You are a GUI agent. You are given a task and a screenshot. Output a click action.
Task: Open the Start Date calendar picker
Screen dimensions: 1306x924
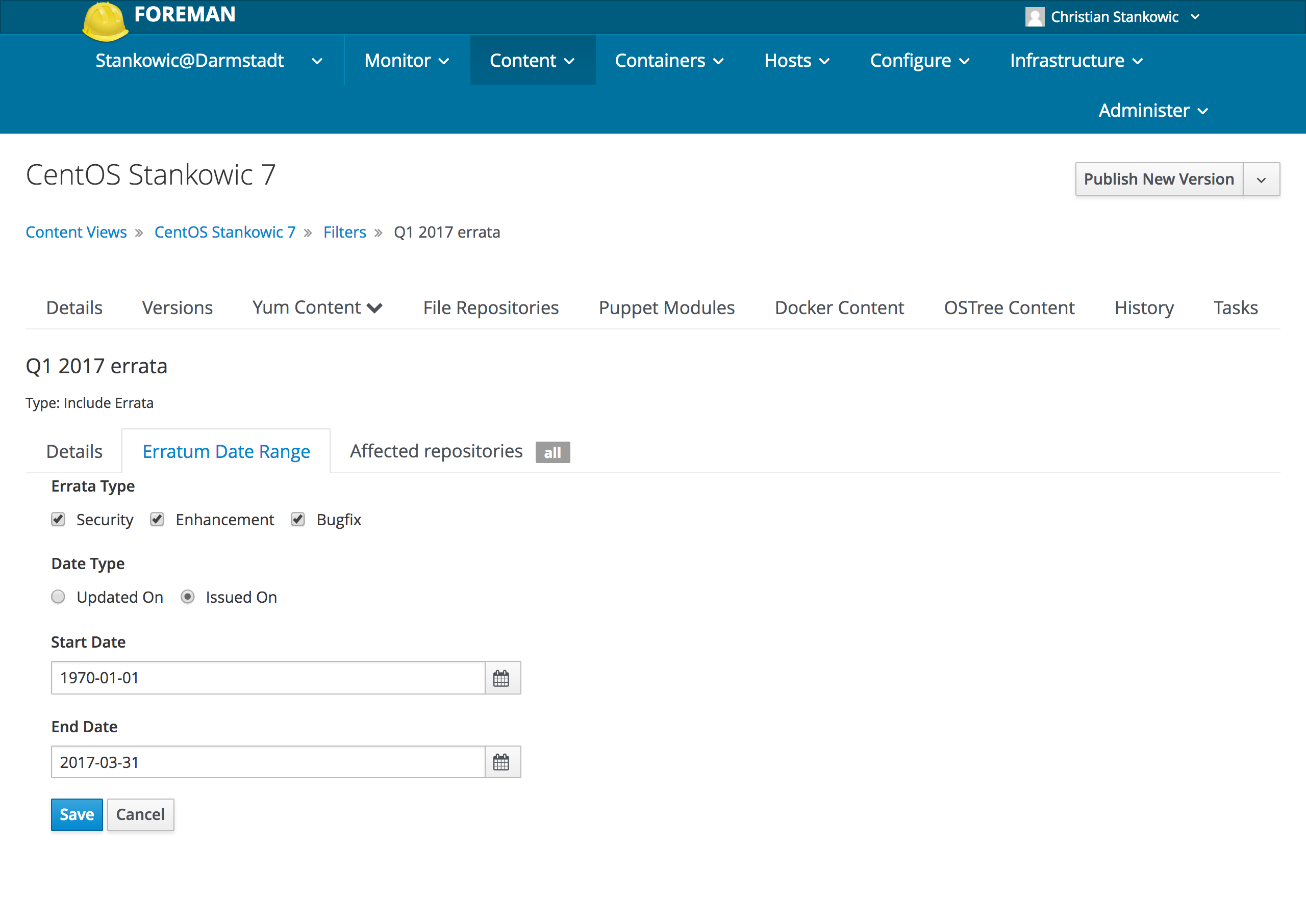pyautogui.click(x=502, y=678)
